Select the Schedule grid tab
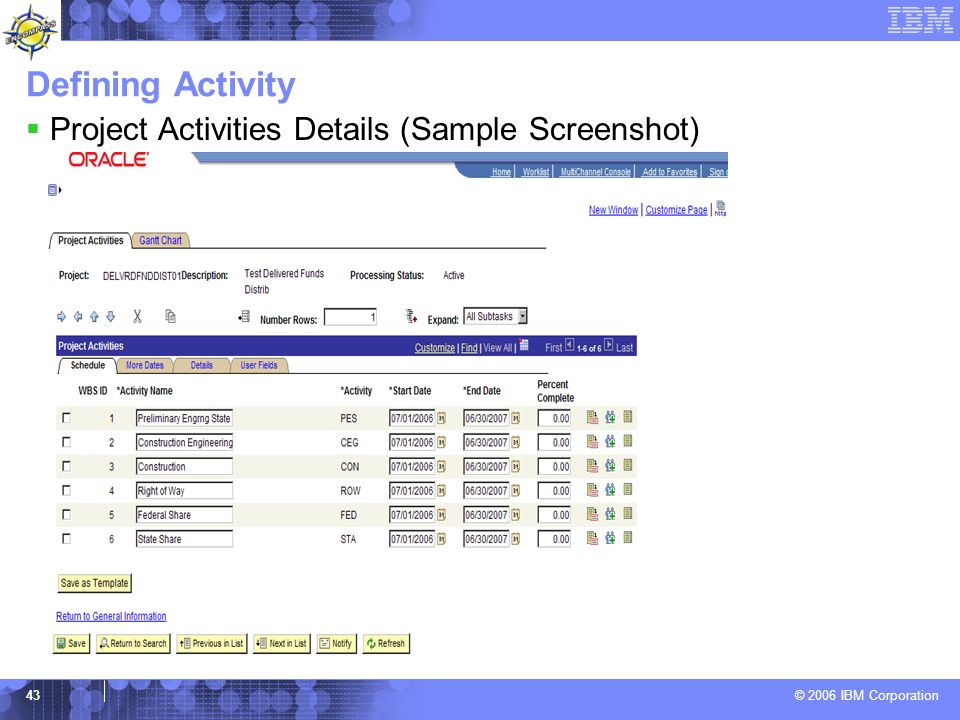This screenshot has height=720, width=960. tap(88, 366)
